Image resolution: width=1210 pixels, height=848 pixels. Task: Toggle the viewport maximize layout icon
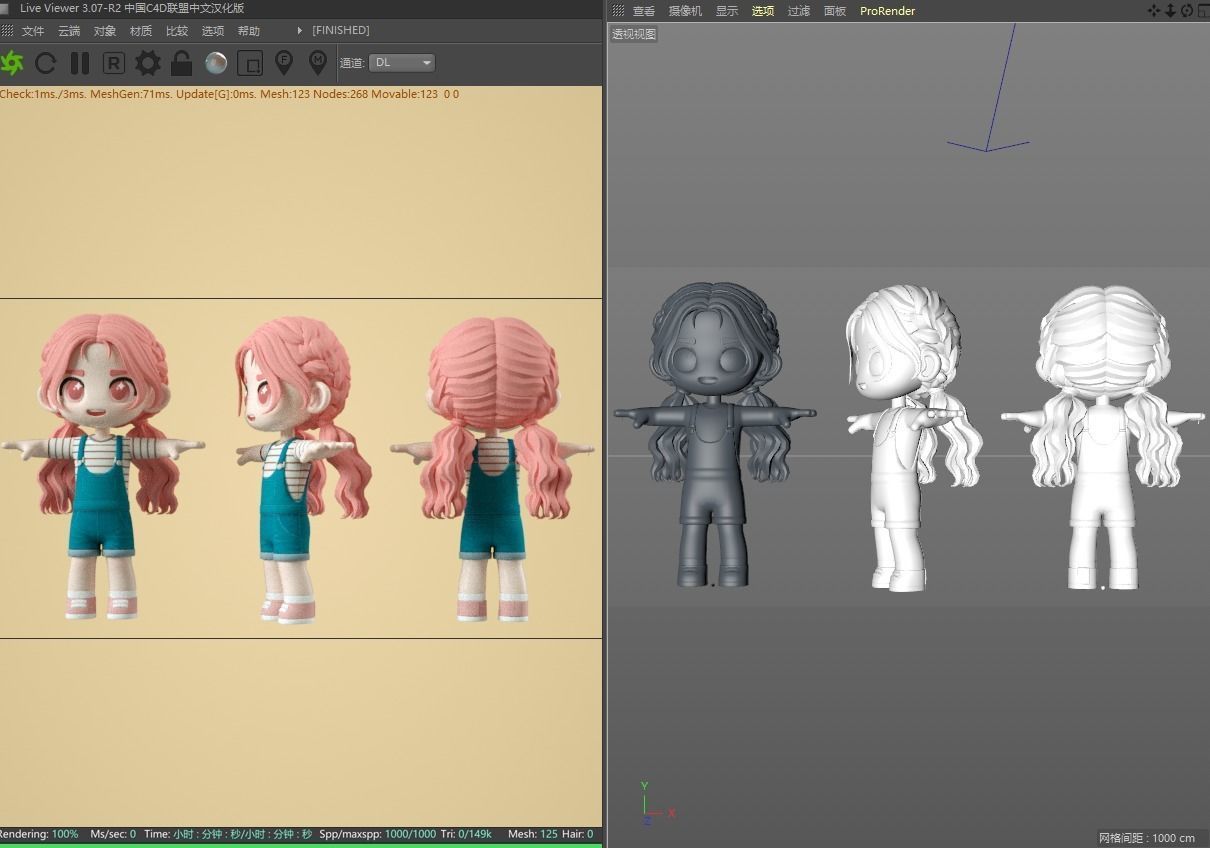point(1203,10)
